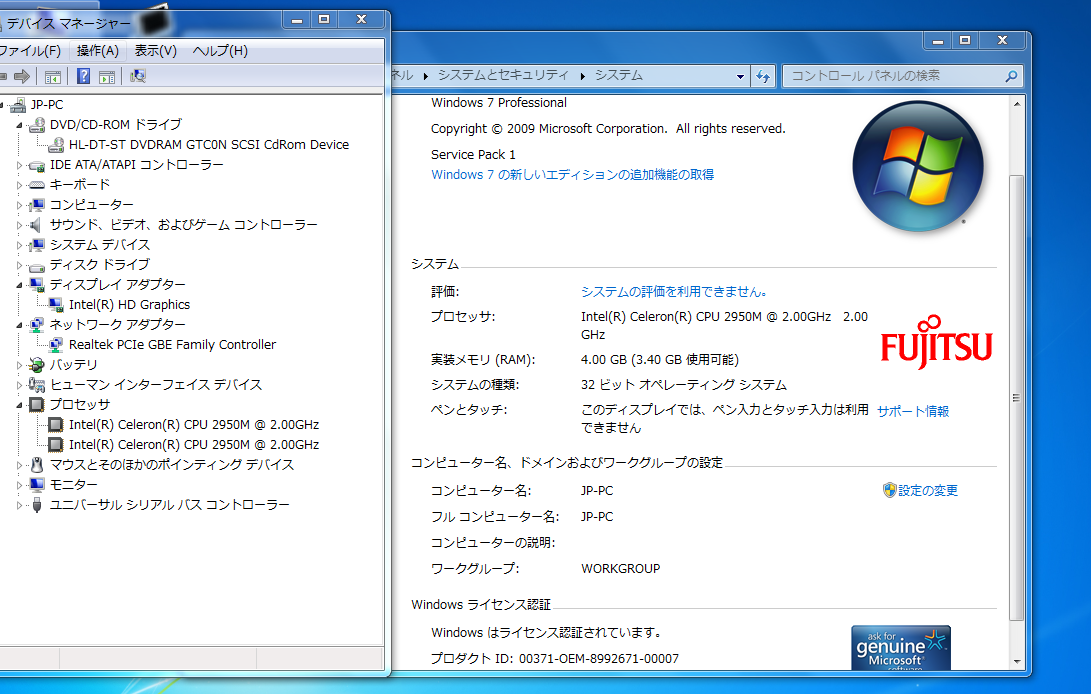Click the システム デバイス category icon
Screen dimensions: 1091x694
[x=37, y=245]
